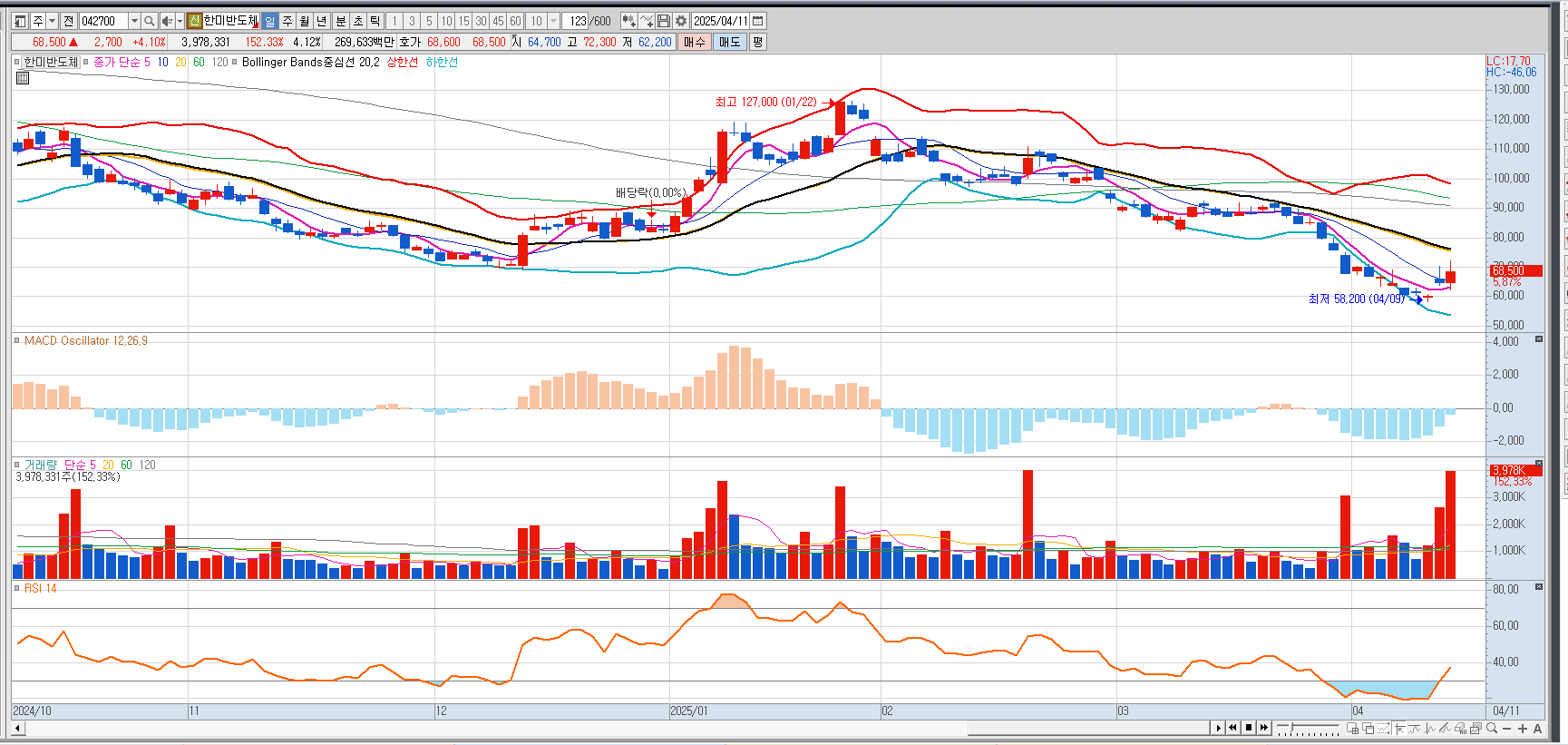Viewport: 1568px width, 745px height.
Task: Open the 주 type dropdown arrow
Action: (x=52, y=21)
